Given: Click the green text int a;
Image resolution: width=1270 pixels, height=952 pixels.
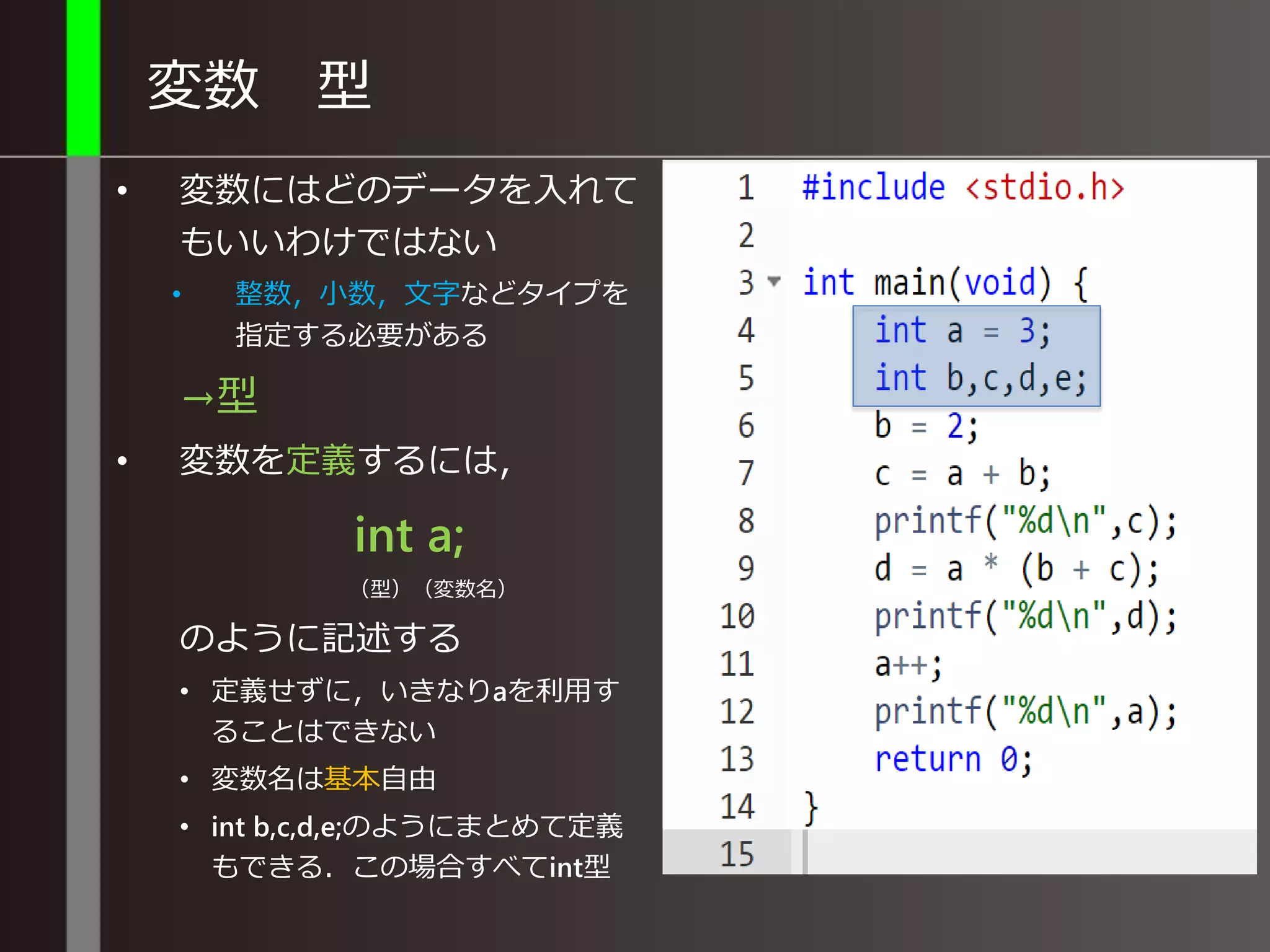Looking at the screenshot, I should click(x=409, y=535).
